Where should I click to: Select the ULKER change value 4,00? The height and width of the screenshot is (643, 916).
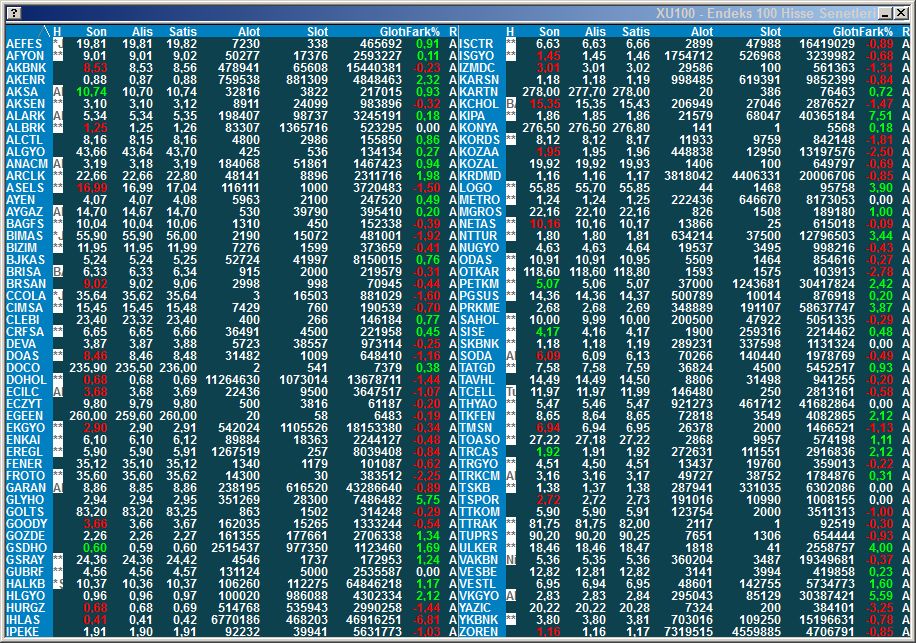click(881, 548)
